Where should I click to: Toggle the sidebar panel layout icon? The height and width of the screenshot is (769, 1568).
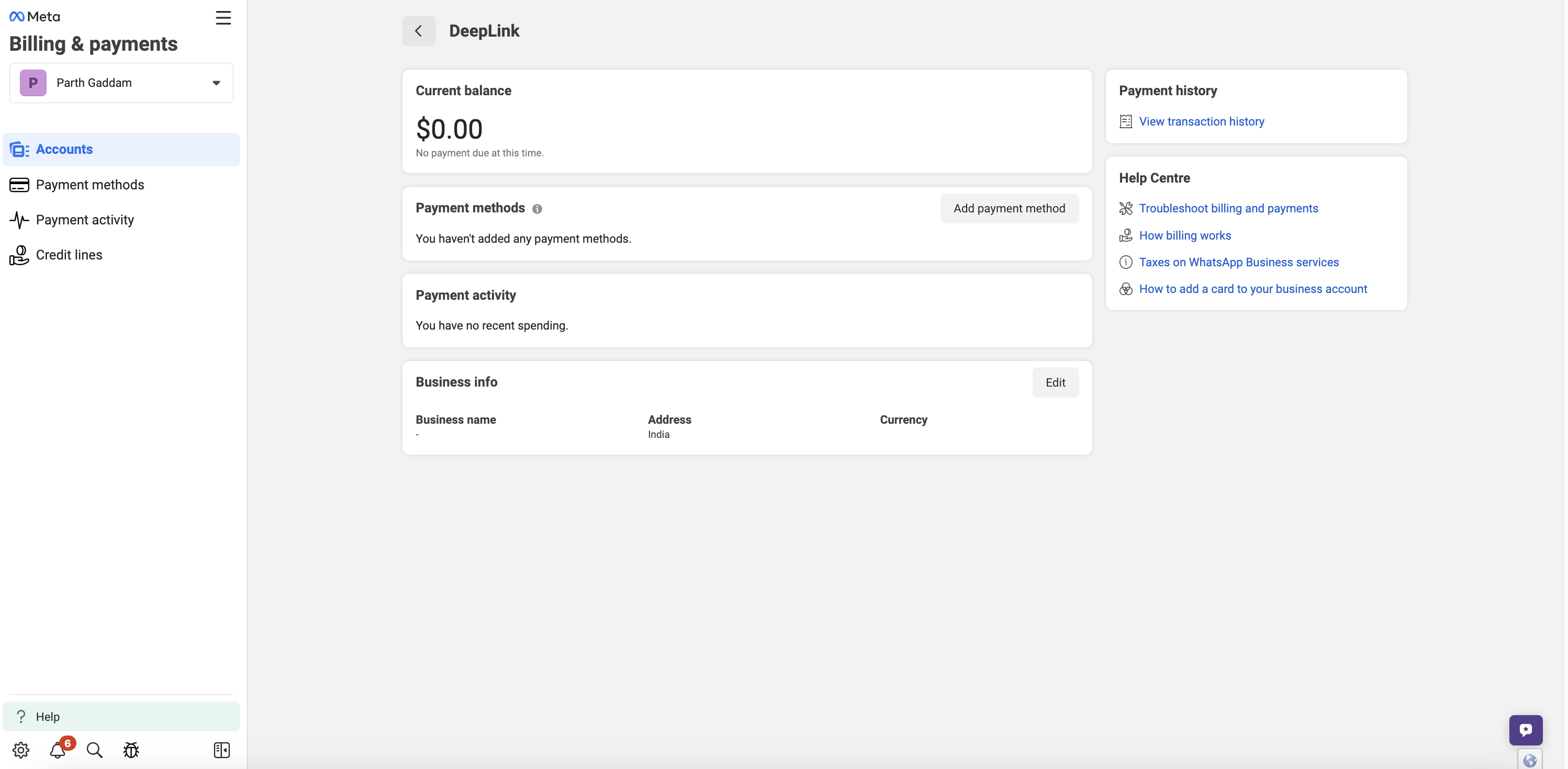tap(221, 750)
